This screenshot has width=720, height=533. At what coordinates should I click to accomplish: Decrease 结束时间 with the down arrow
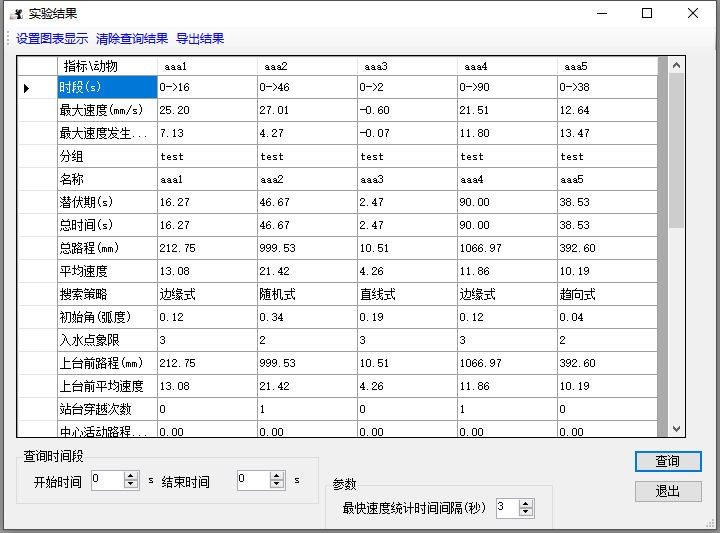tap(277, 484)
